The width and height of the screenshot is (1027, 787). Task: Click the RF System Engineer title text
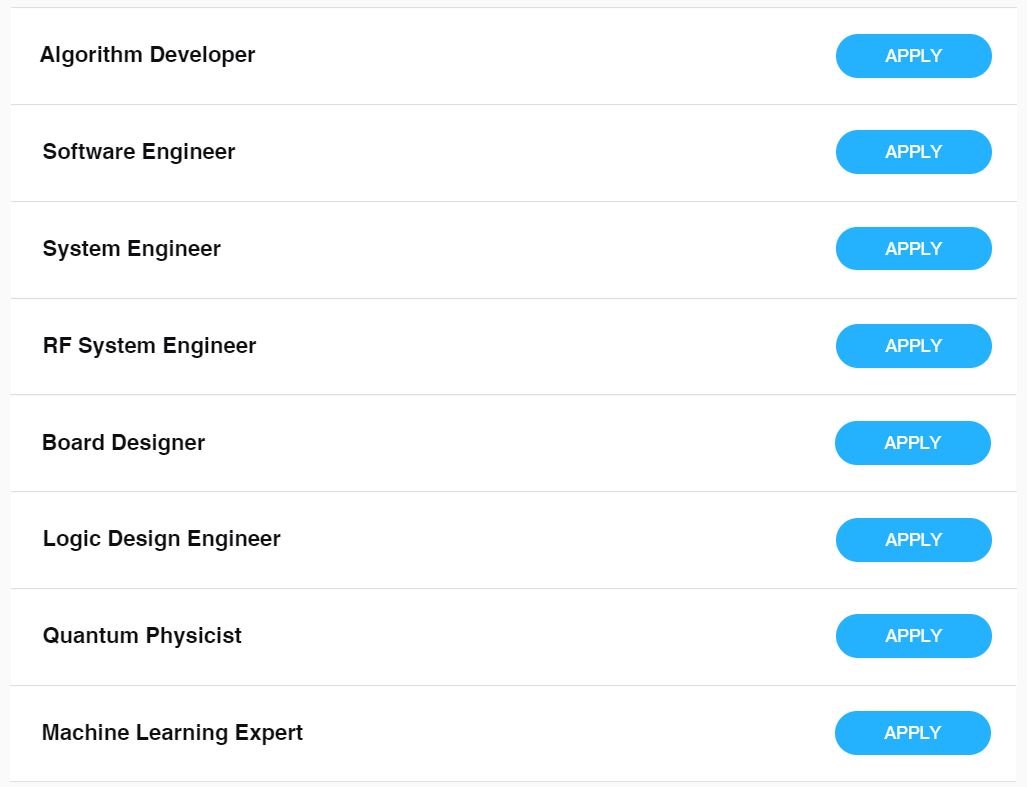point(149,346)
